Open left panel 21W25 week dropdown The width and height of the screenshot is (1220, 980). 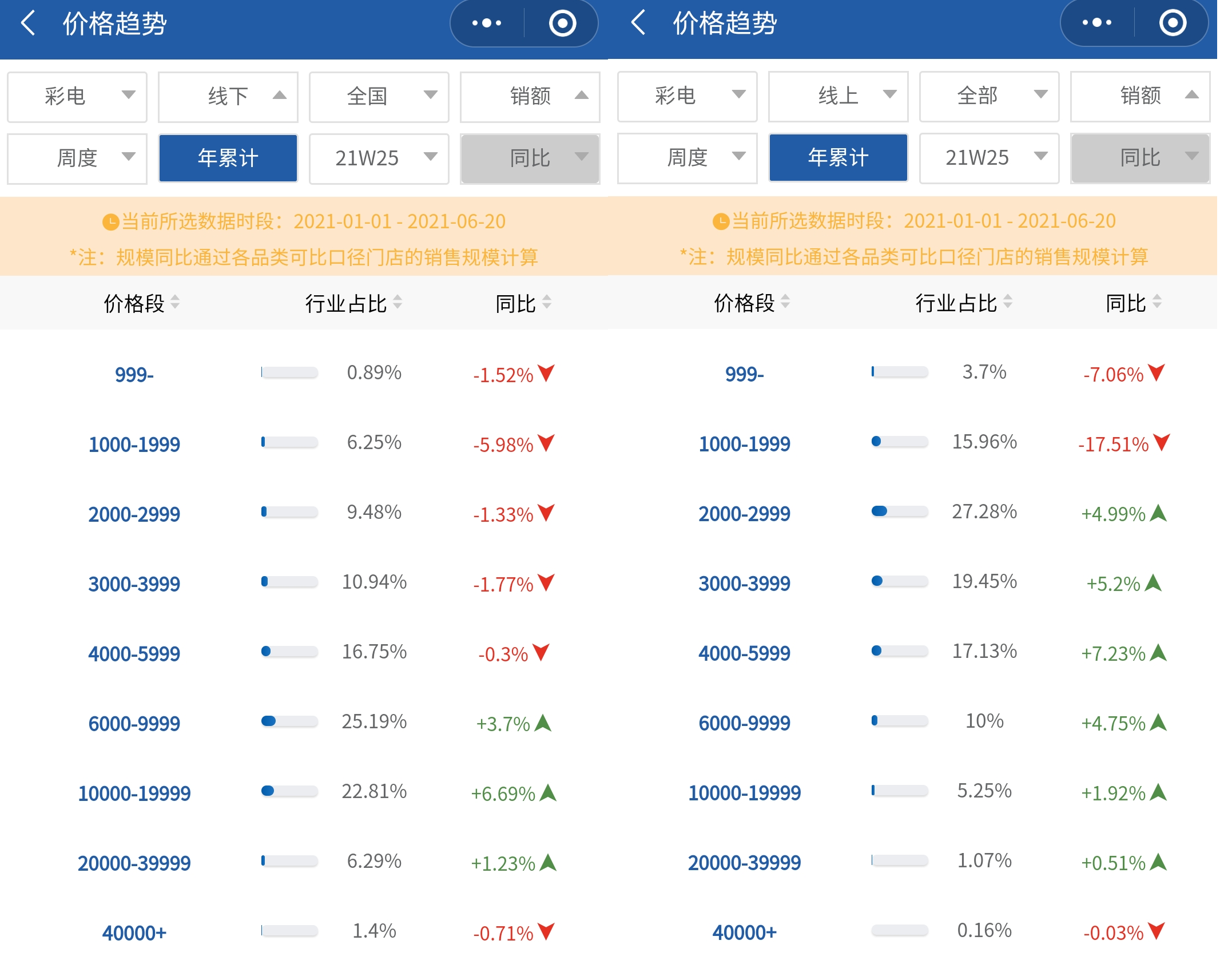coord(379,158)
